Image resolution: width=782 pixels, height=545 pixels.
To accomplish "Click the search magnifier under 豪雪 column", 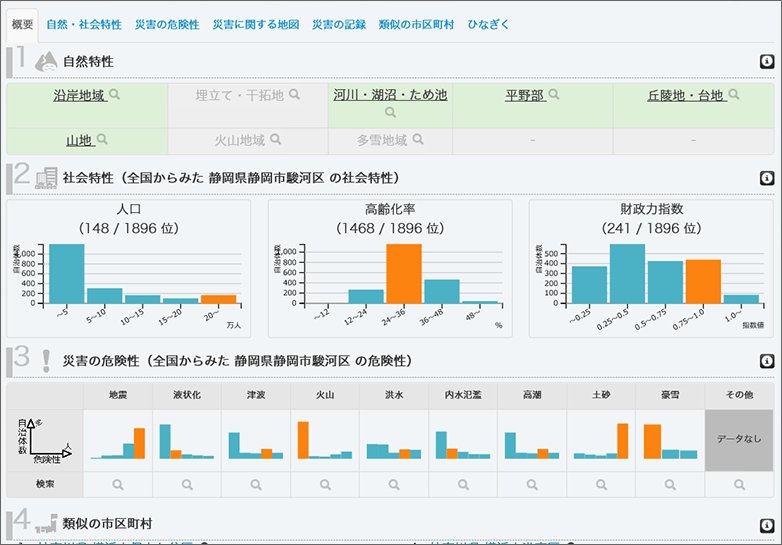I will [670, 485].
